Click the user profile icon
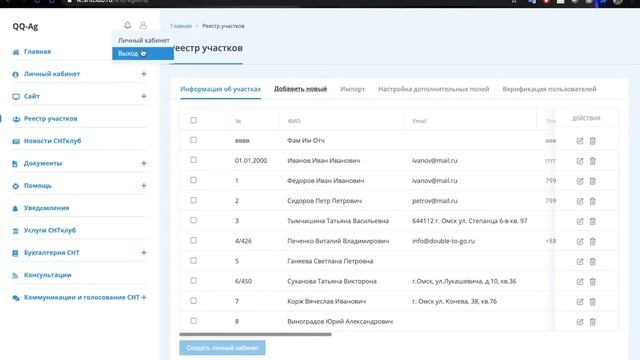The width and height of the screenshot is (640, 360). coord(143,25)
